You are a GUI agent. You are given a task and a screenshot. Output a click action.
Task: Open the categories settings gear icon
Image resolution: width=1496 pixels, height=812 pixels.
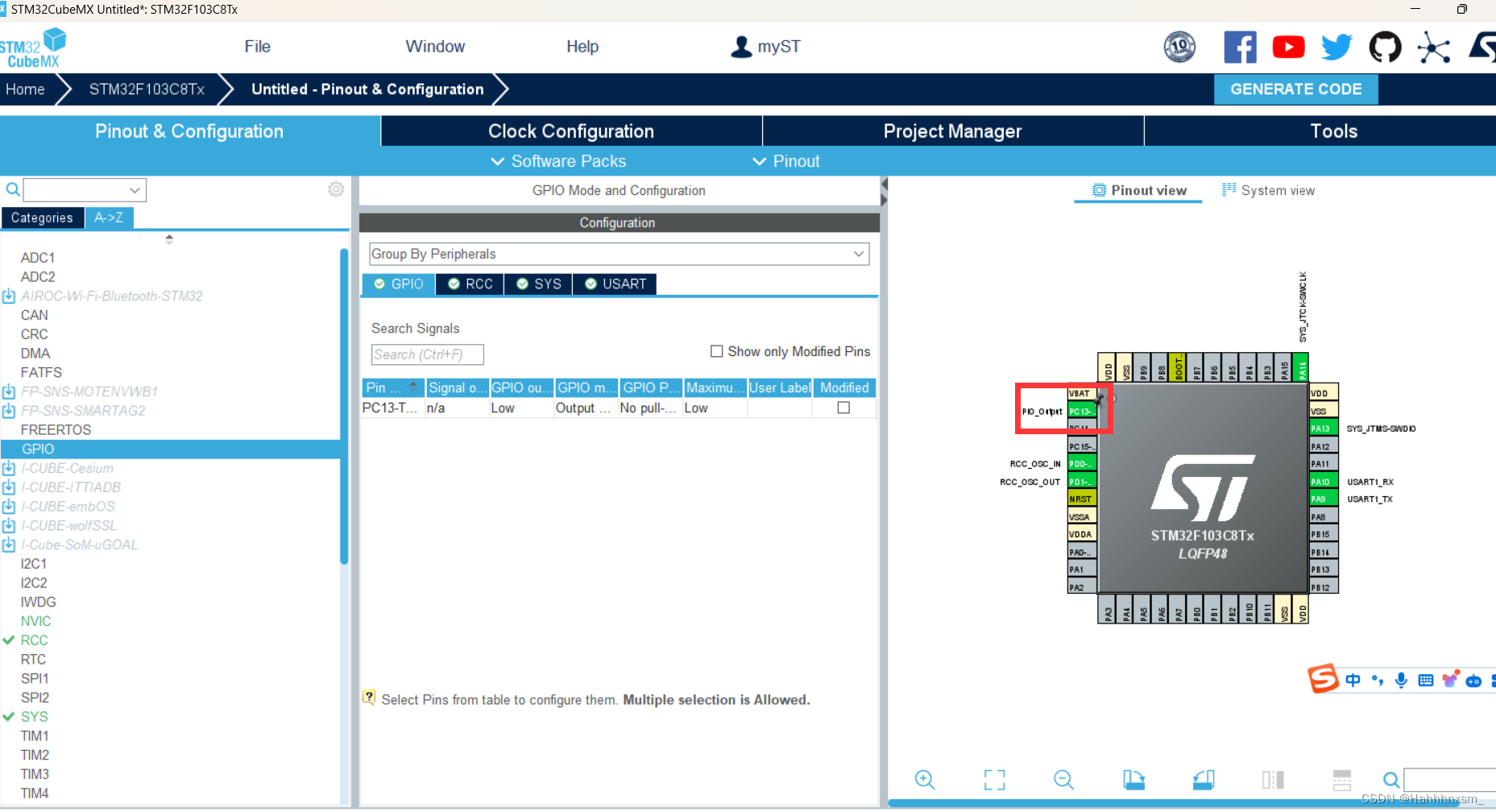[x=336, y=189]
